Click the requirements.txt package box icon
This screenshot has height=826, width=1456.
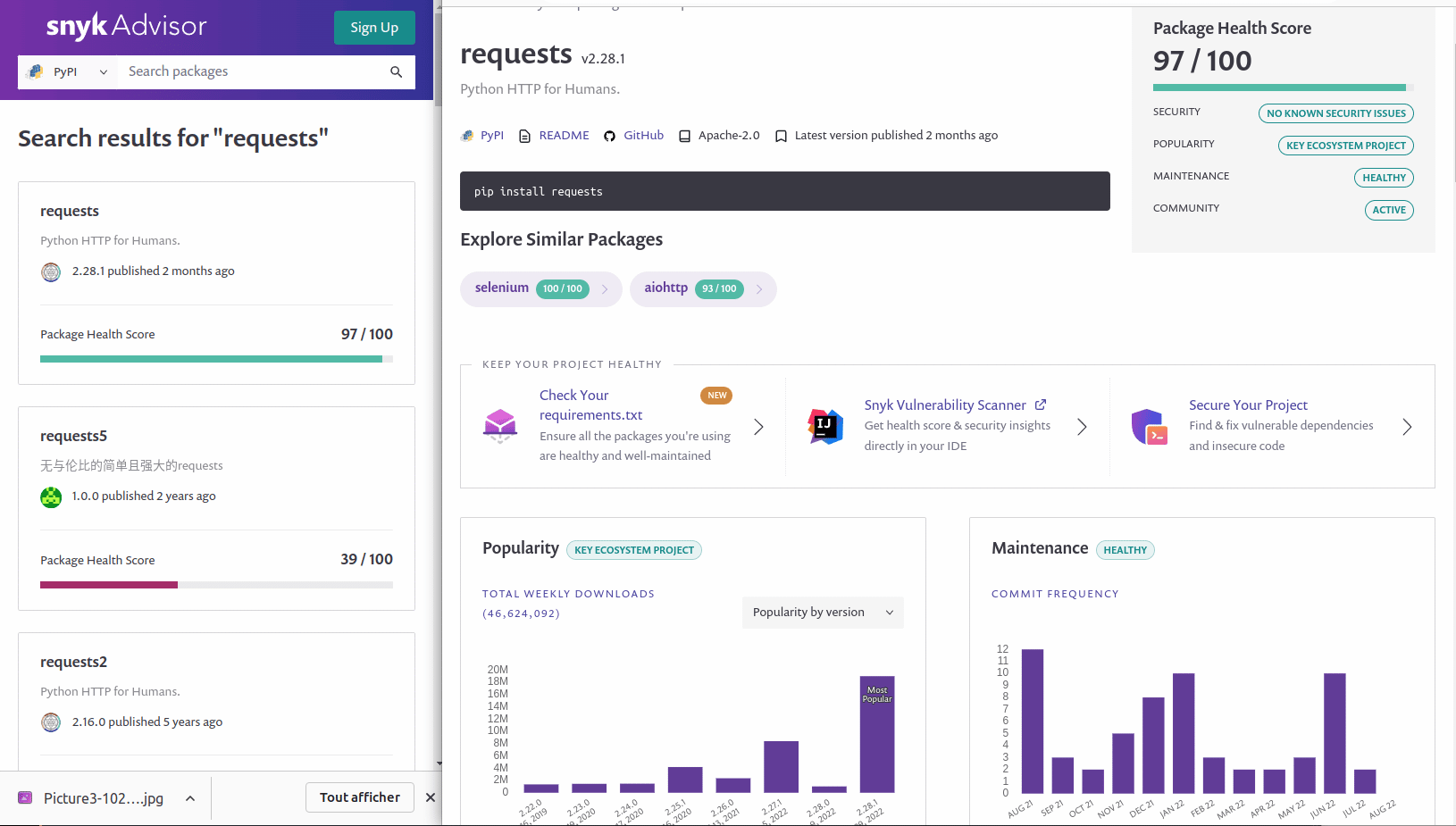tap(500, 426)
